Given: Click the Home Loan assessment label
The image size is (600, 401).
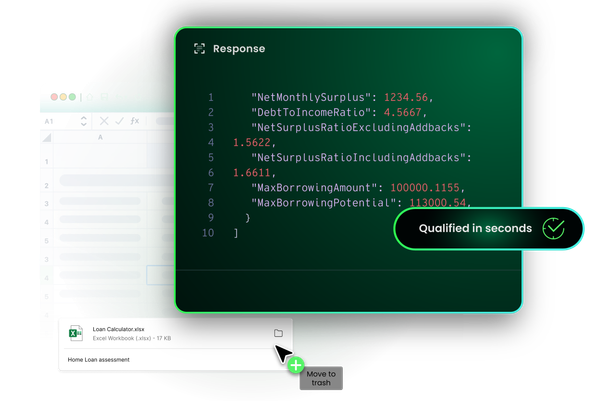Looking at the screenshot, I should [x=98, y=360].
